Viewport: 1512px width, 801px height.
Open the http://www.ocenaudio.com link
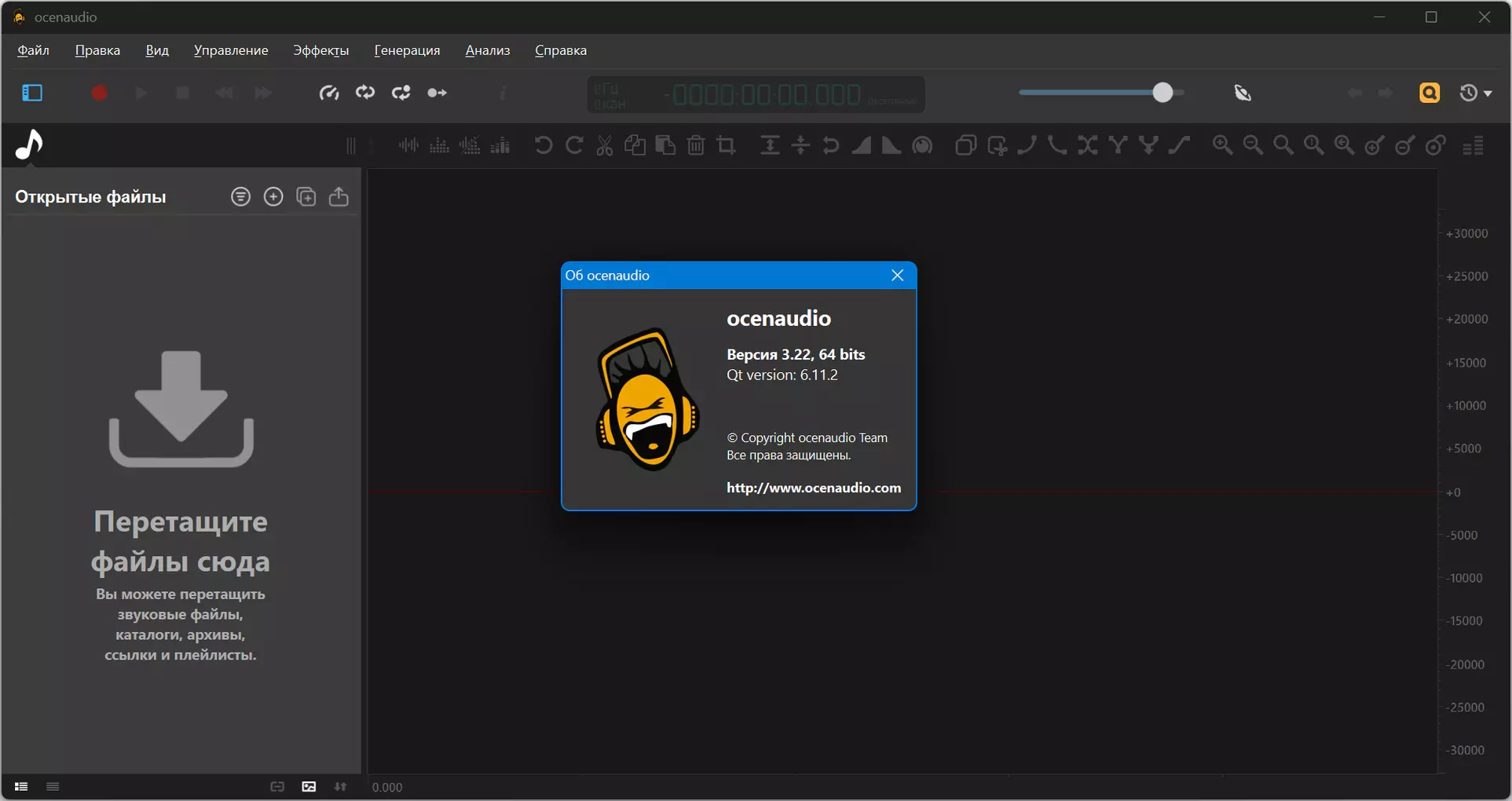point(814,488)
